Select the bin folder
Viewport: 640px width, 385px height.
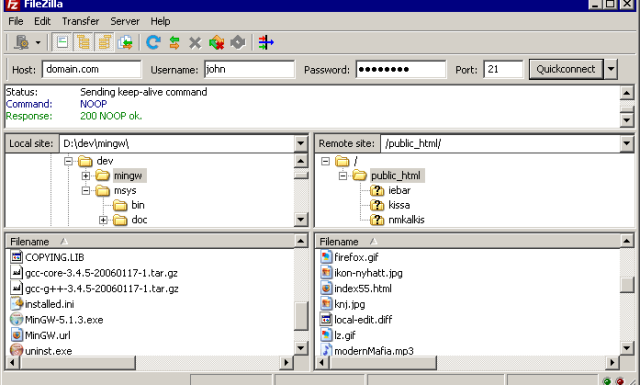[138, 205]
